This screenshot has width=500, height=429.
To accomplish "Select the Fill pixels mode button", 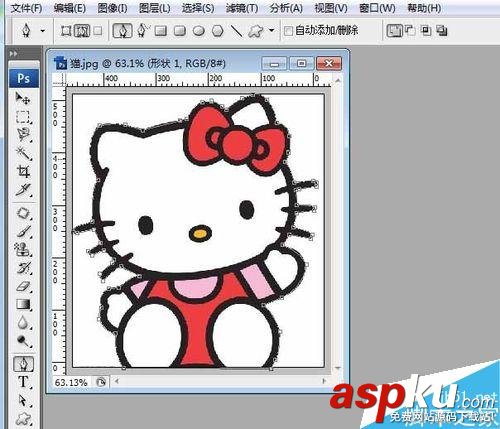I will coord(98,31).
